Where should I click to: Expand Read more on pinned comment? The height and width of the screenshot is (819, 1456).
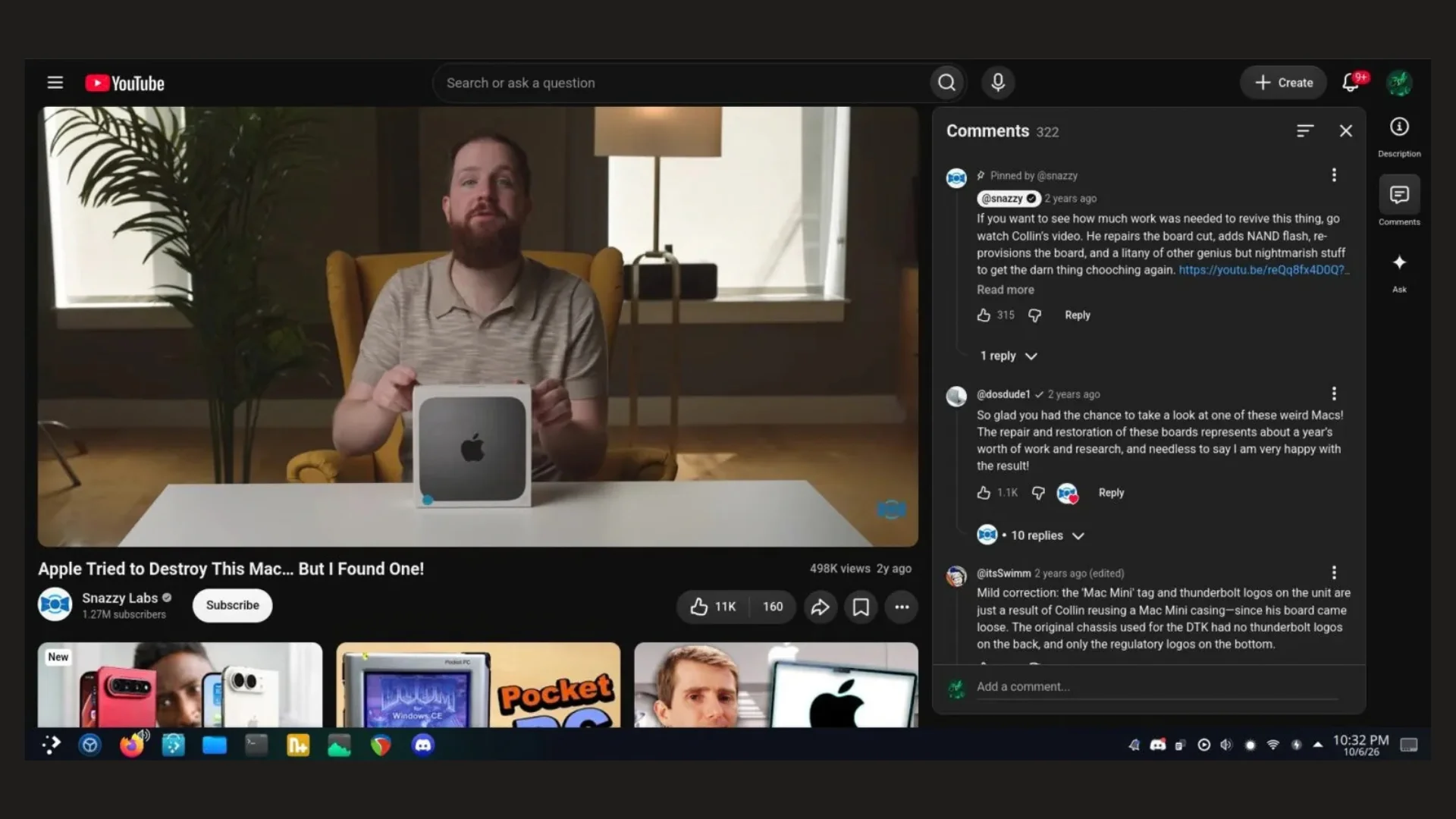pyautogui.click(x=1005, y=290)
